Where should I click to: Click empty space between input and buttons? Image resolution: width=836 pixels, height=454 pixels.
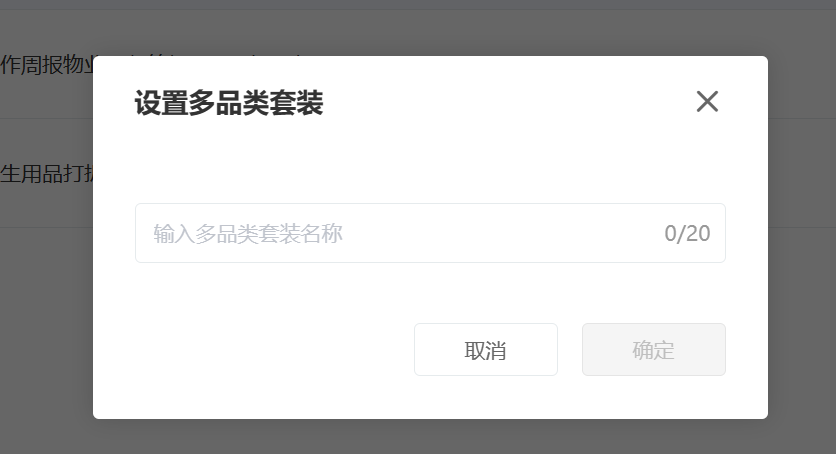430,293
